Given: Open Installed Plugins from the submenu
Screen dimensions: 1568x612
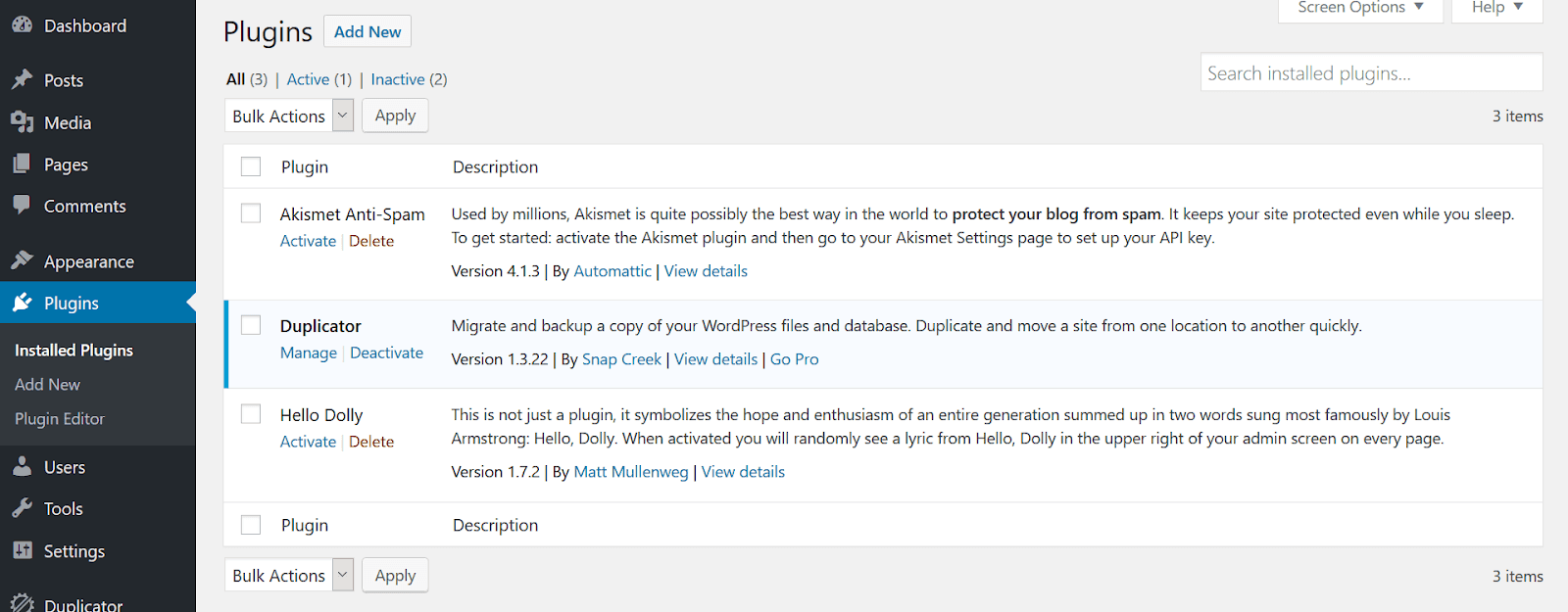Looking at the screenshot, I should (x=73, y=350).
